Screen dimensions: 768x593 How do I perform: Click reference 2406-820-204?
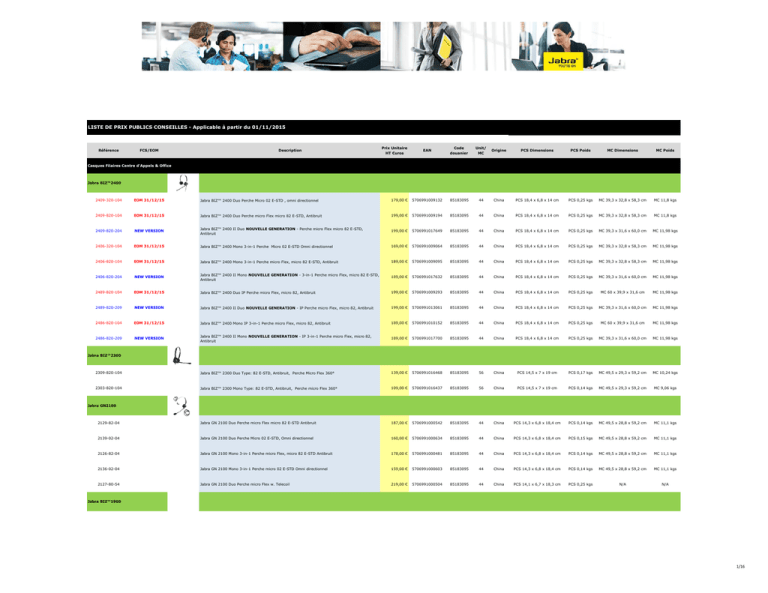tap(108, 277)
